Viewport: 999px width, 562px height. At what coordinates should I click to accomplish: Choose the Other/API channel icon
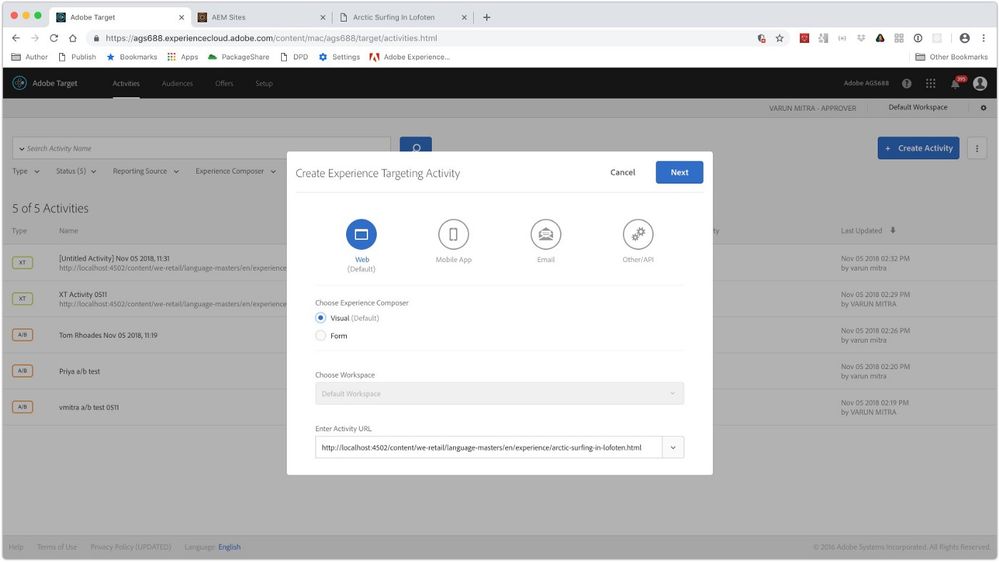637,234
